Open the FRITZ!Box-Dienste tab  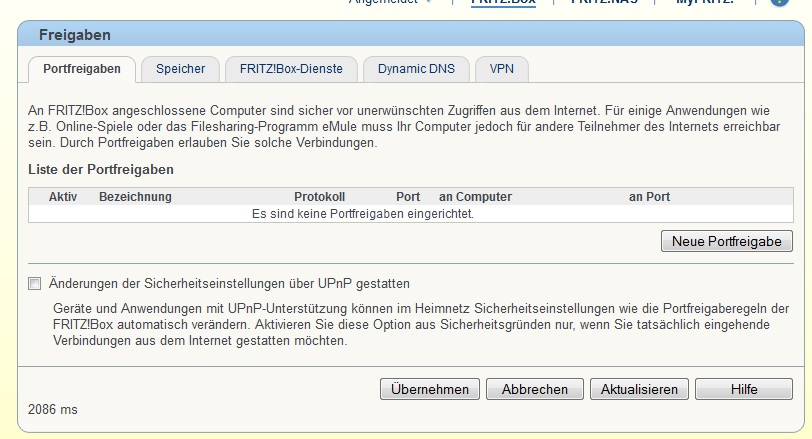point(291,69)
